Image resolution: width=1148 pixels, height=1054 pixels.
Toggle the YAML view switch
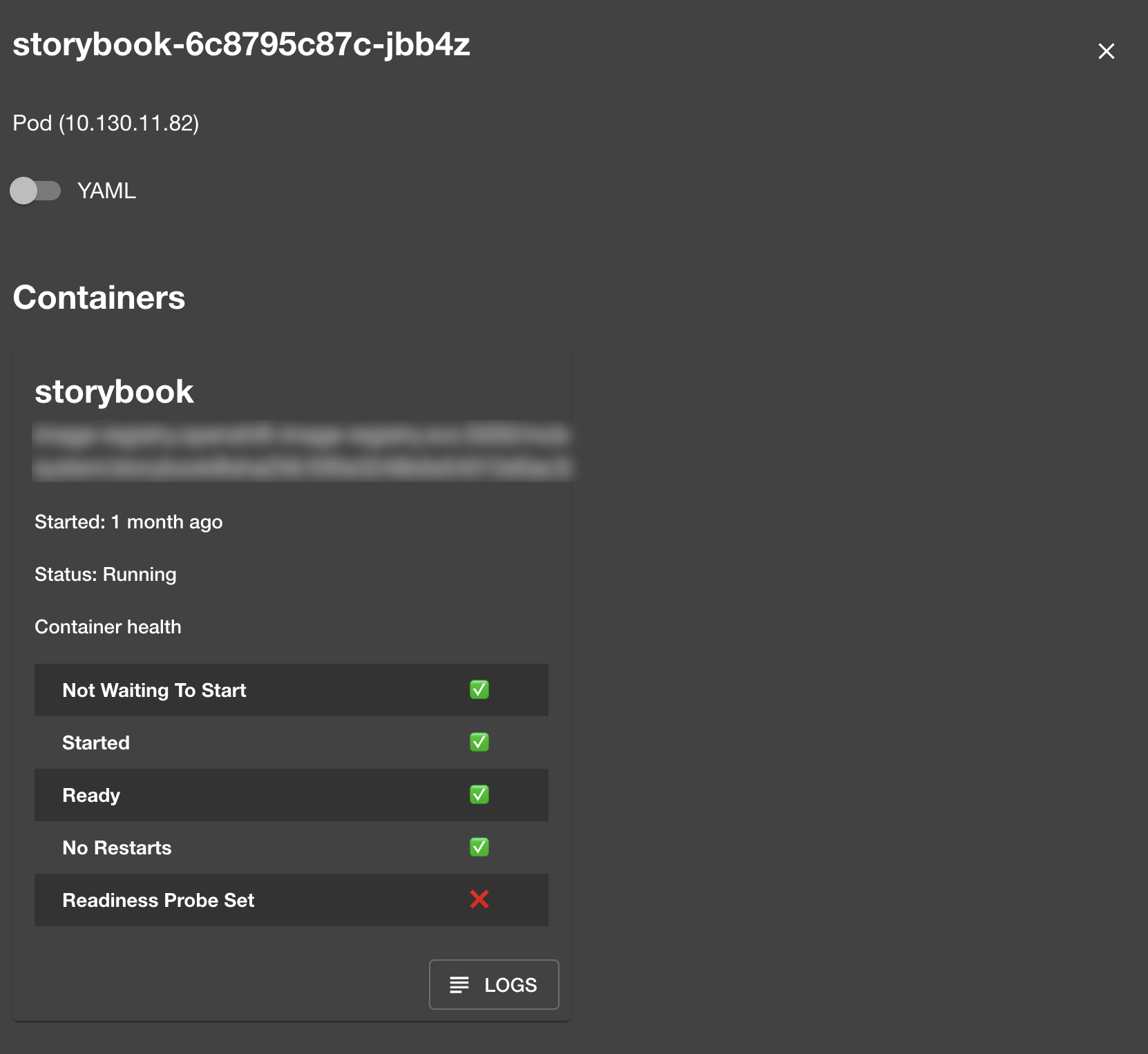35,191
